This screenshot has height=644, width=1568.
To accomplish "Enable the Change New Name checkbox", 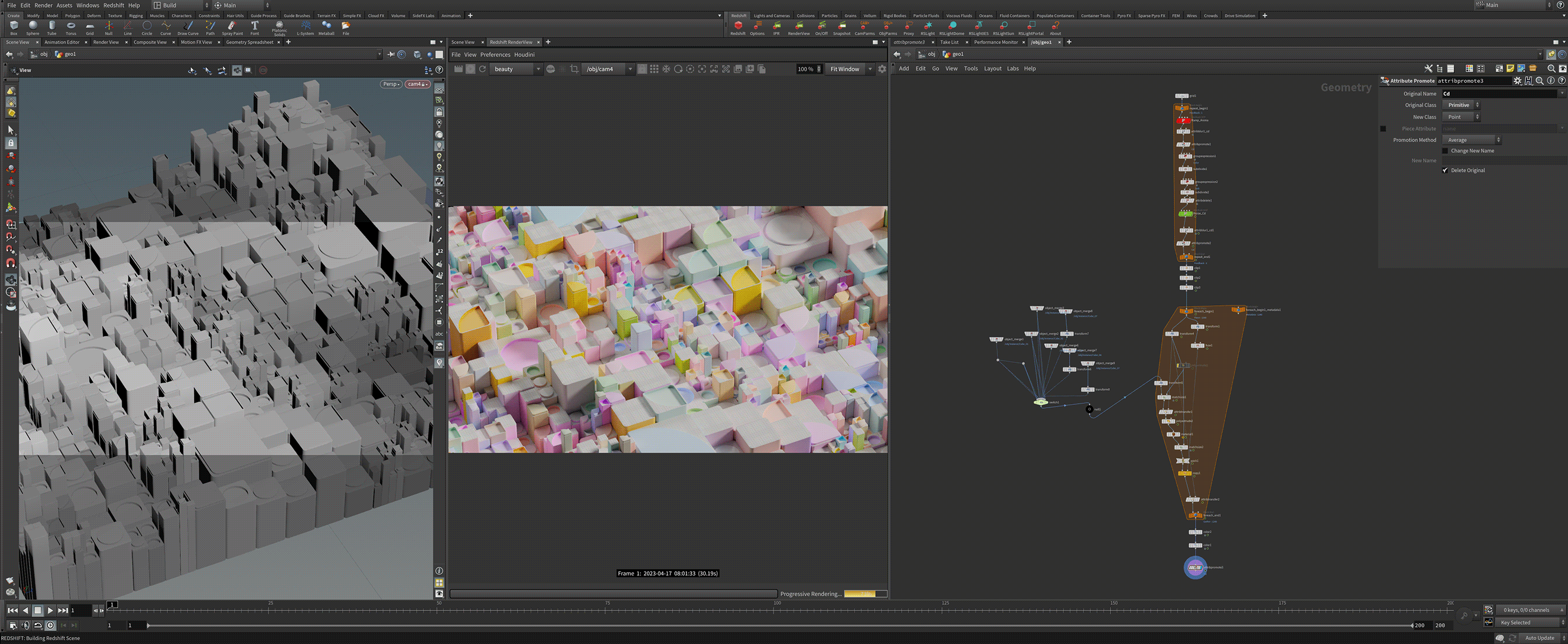I will [1445, 151].
